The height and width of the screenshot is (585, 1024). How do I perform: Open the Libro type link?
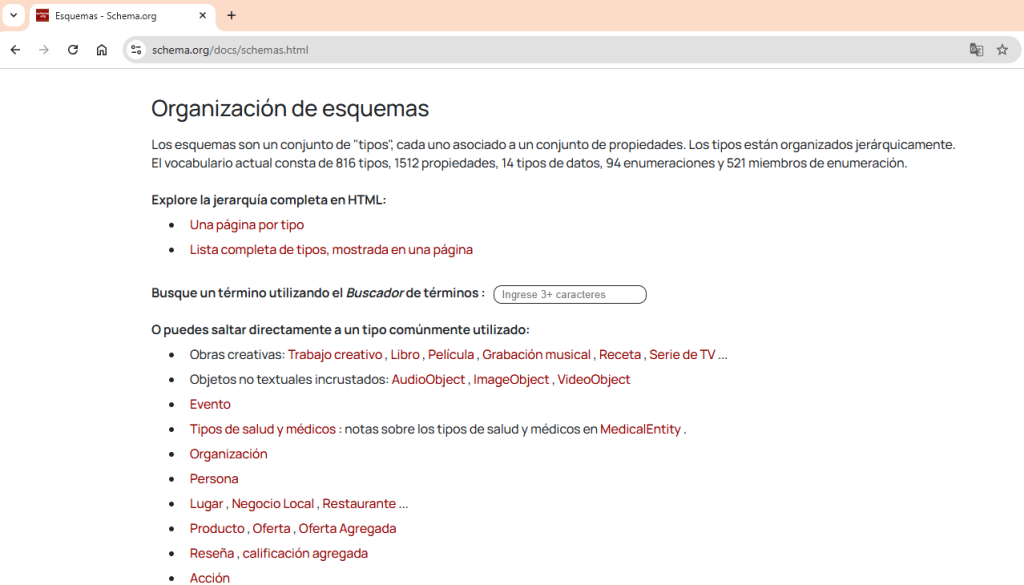point(405,355)
